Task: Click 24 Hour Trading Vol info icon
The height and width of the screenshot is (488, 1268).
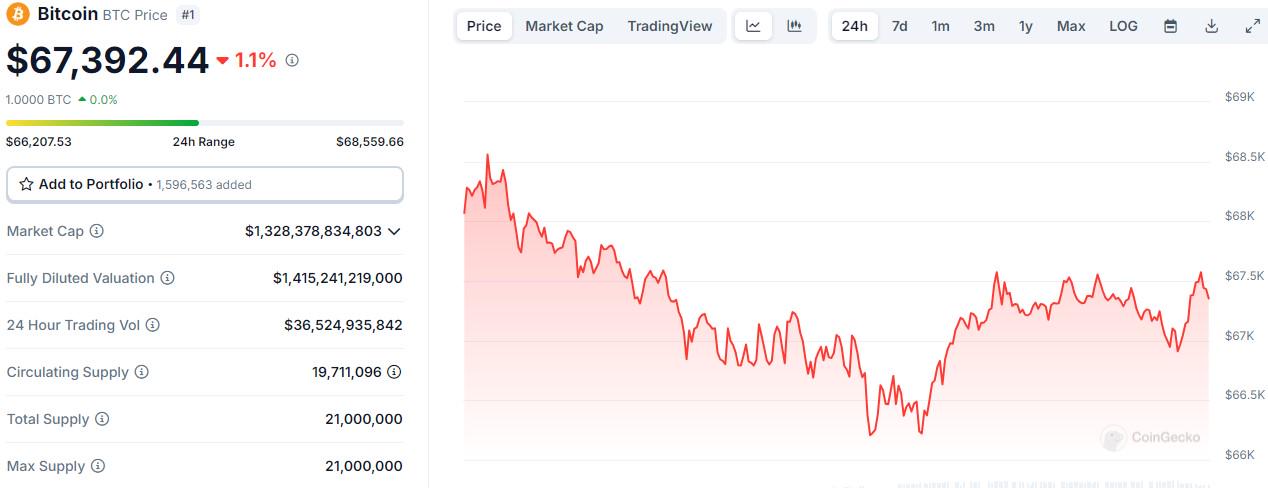Action: [x=153, y=325]
